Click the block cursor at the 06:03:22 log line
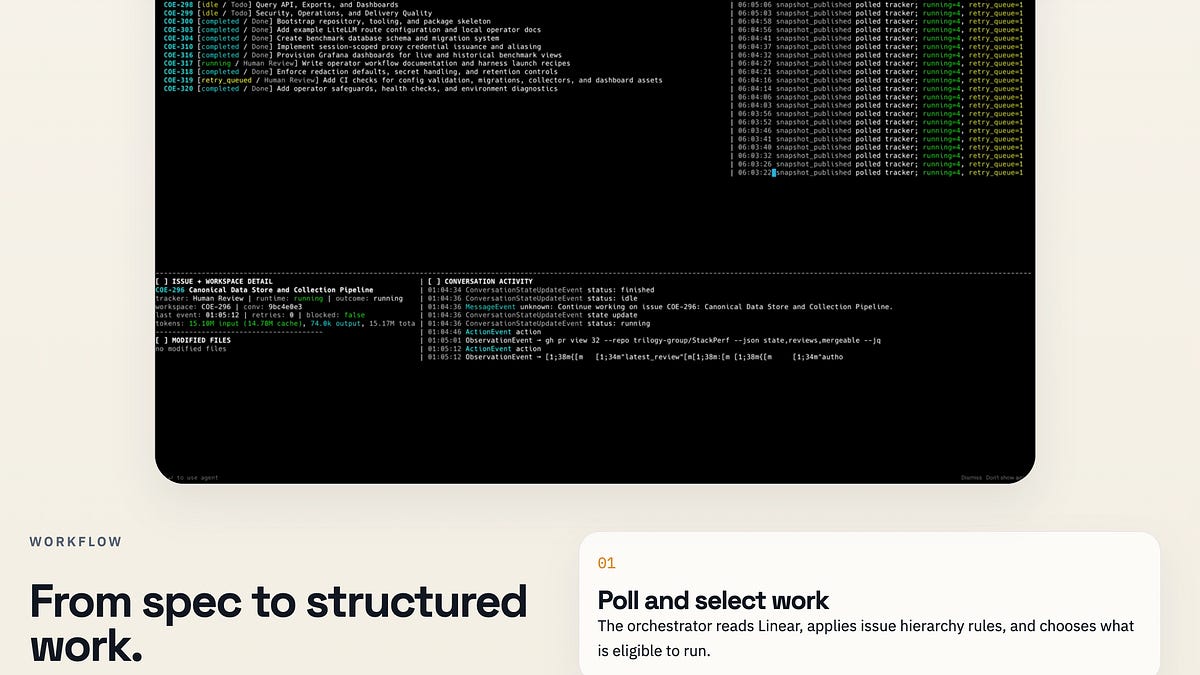Viewport: 1200px width, 675px height. pyautogui.click(x=772, y=171)
